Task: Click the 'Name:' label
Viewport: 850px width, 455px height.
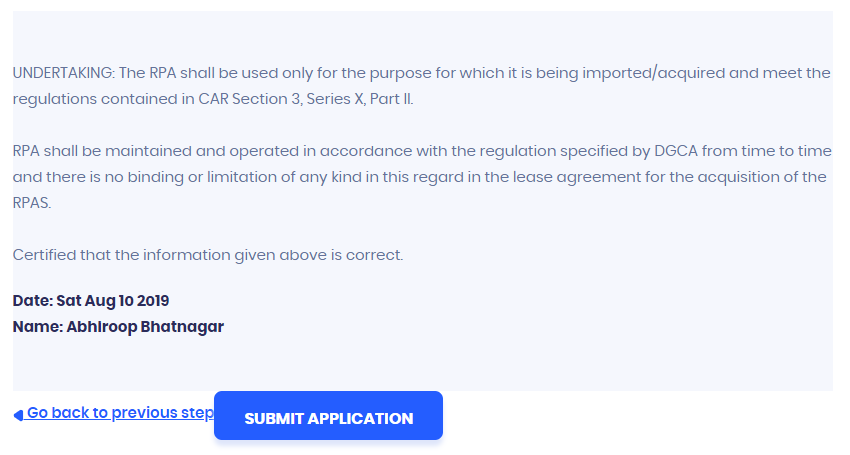Action: (x=37, y=327)
